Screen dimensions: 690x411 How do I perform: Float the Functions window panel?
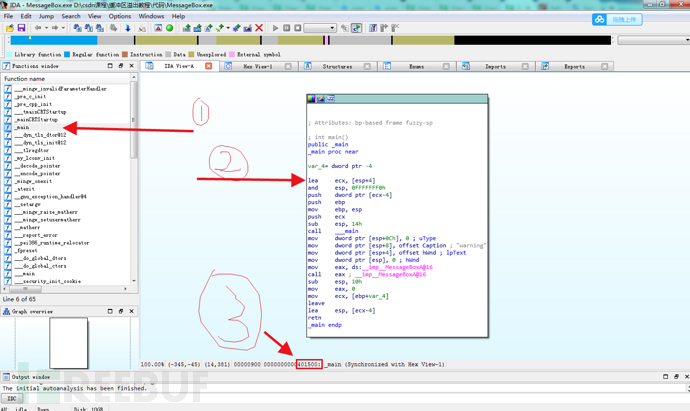121,66
